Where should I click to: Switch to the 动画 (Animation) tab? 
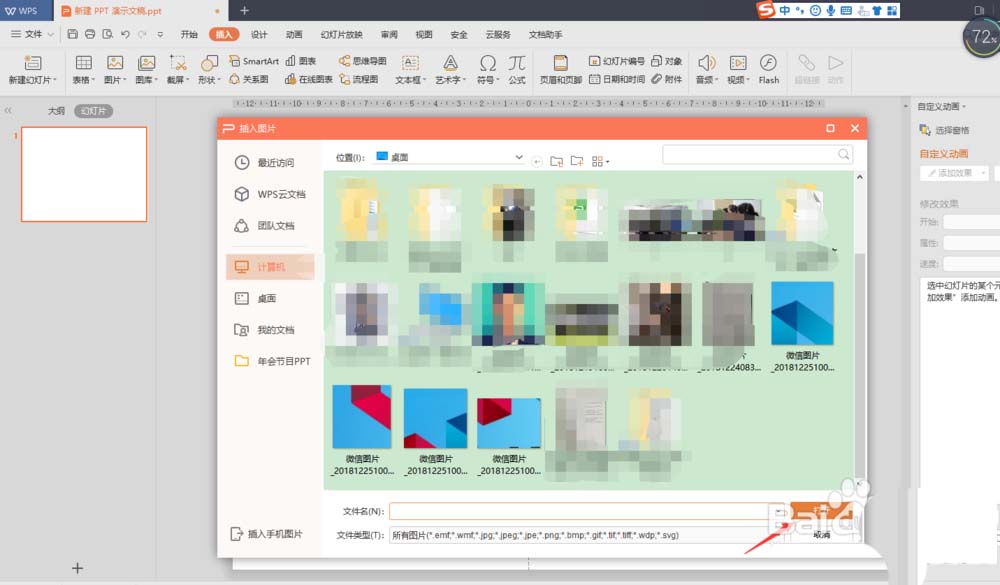293,34
